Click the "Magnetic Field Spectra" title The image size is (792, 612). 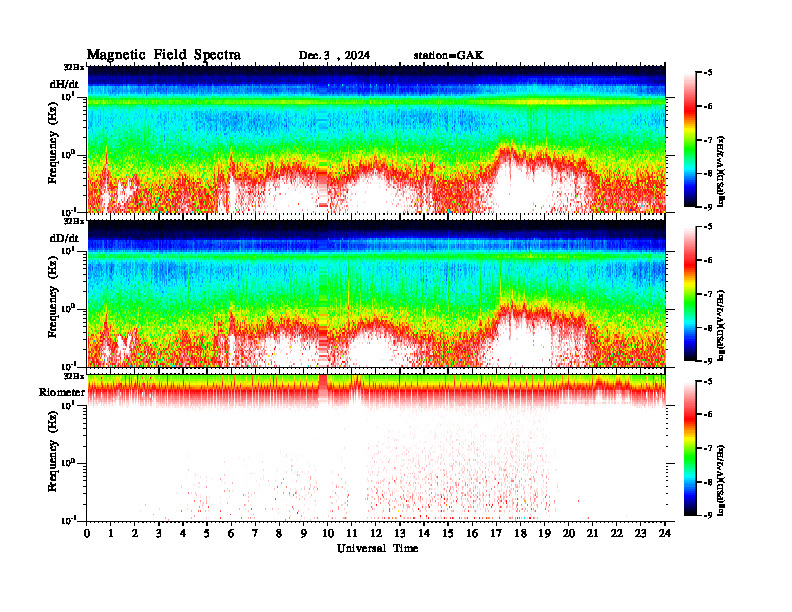164,55
